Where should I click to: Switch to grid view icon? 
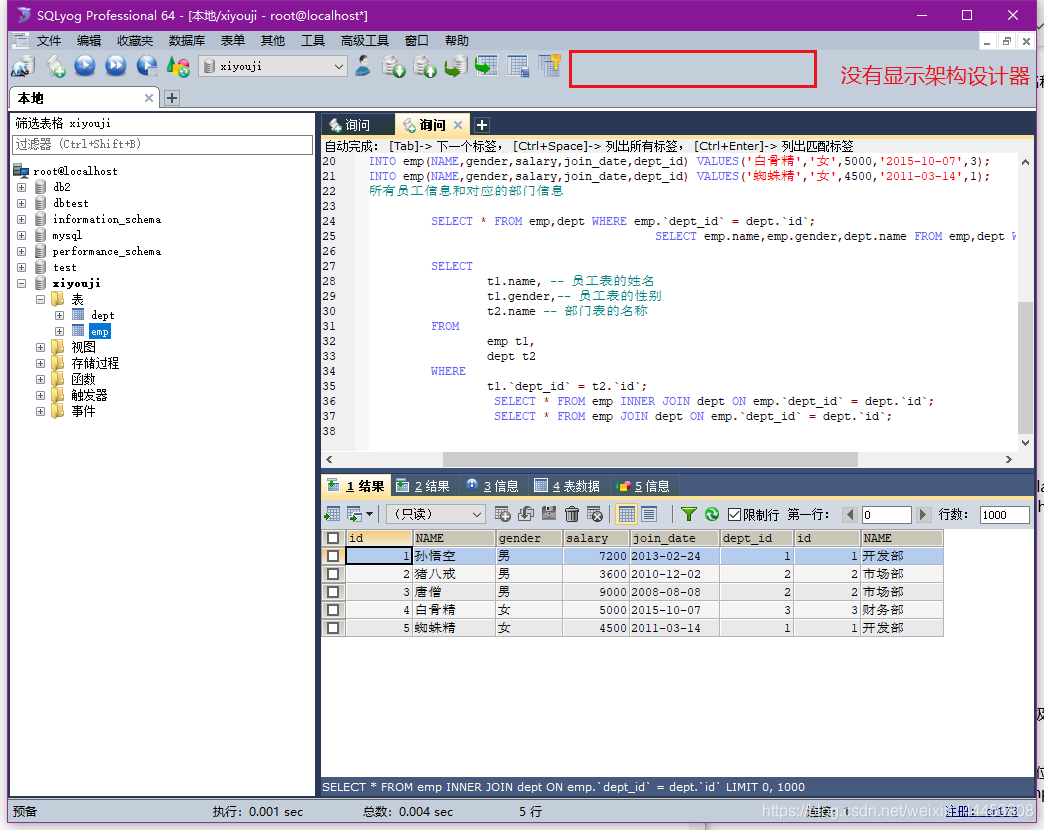626,514
